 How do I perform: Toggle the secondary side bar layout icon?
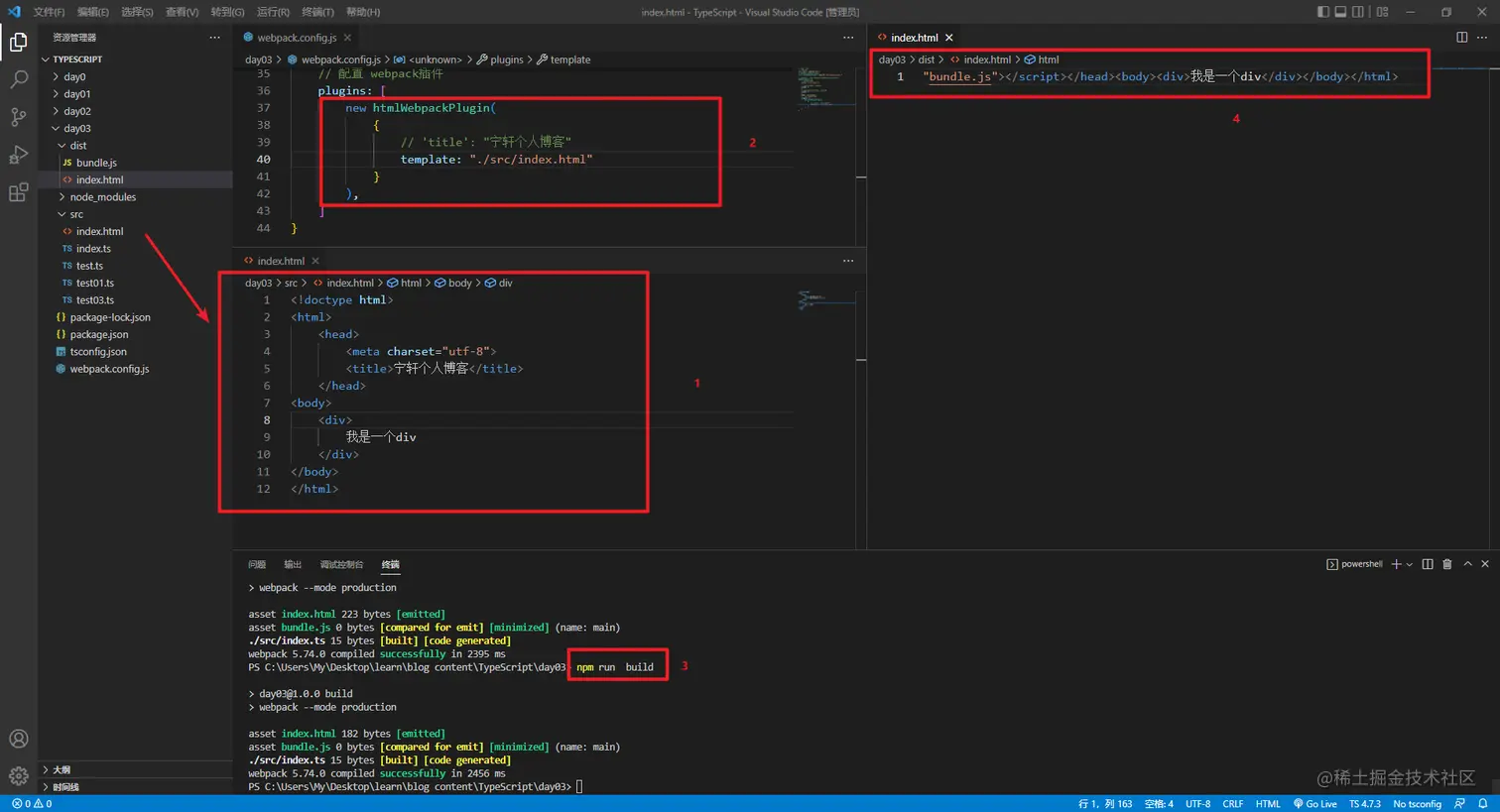(x=1358, y=12)
